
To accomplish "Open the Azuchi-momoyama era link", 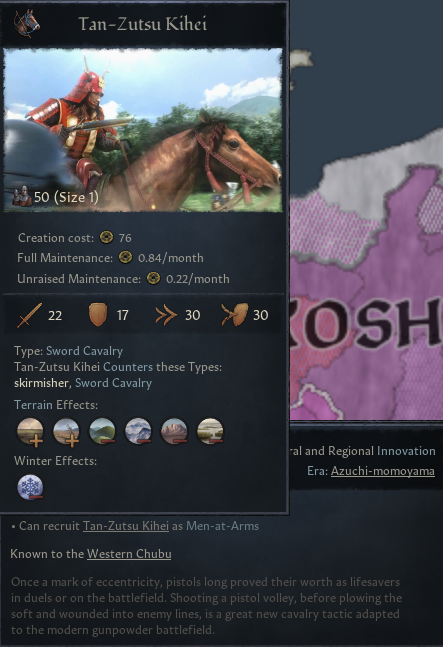I will [x=383, y=471].
